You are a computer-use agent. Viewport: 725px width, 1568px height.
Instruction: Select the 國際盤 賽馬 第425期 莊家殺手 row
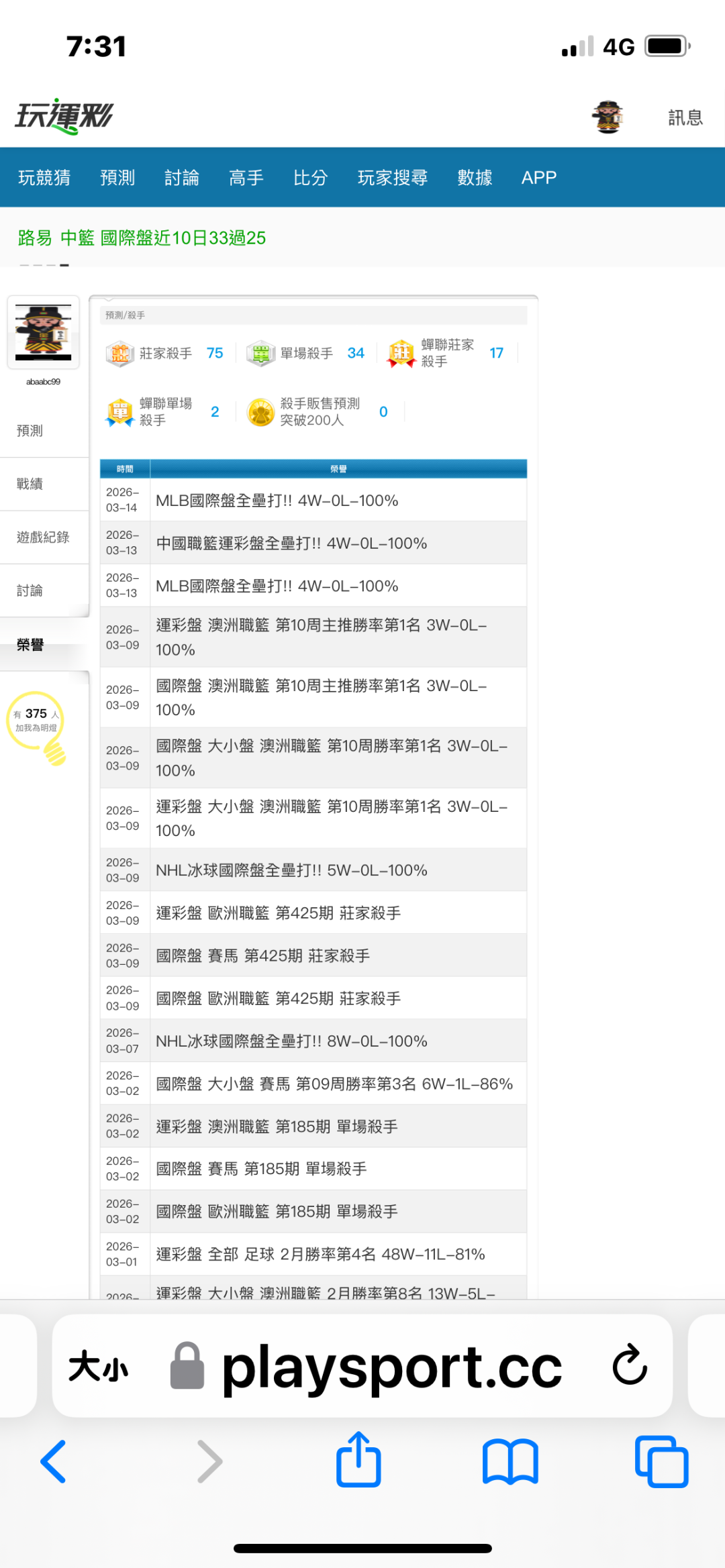pyautogui.click(x=313, y=955)
